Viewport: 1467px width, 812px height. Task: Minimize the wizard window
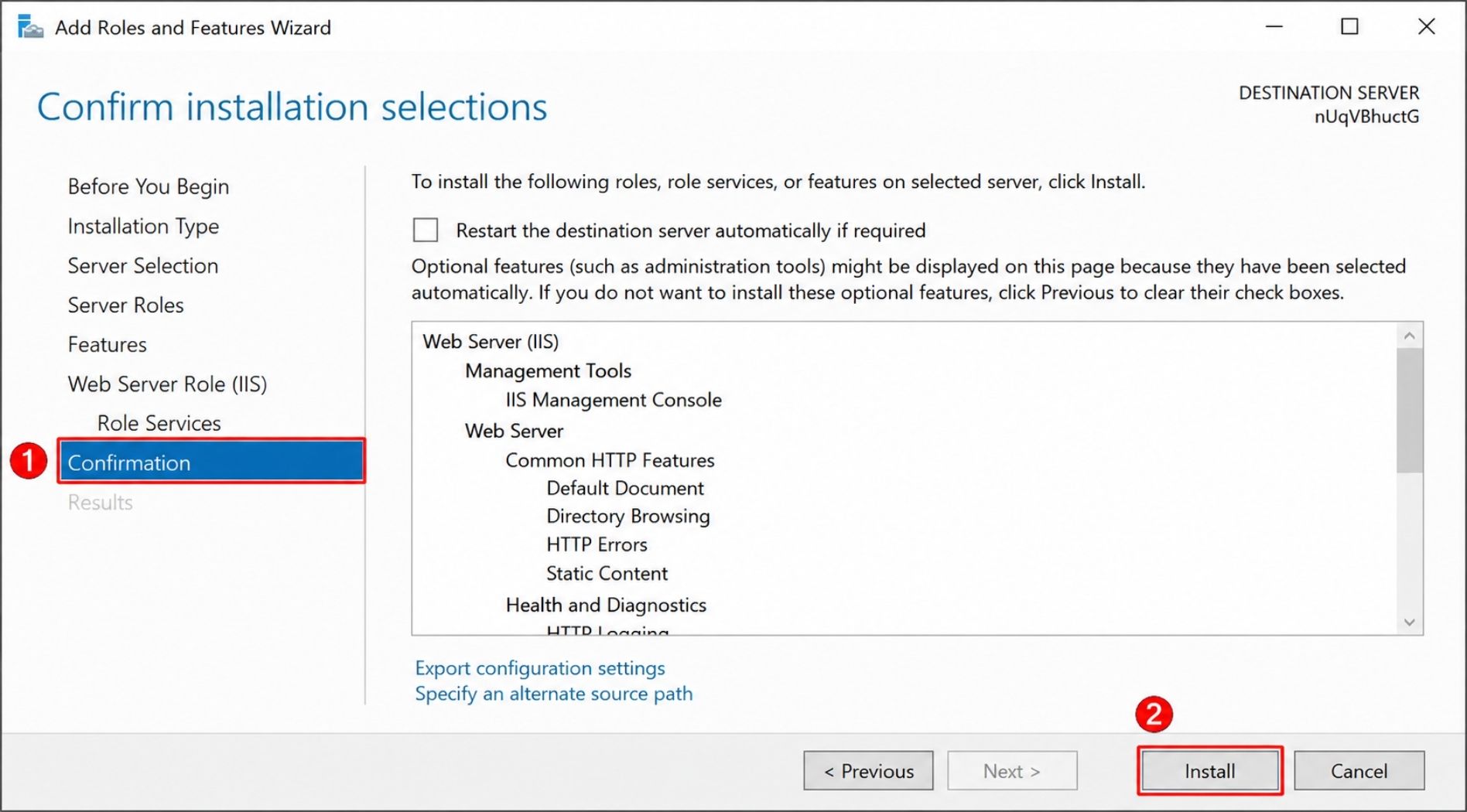pos(1274,27)
